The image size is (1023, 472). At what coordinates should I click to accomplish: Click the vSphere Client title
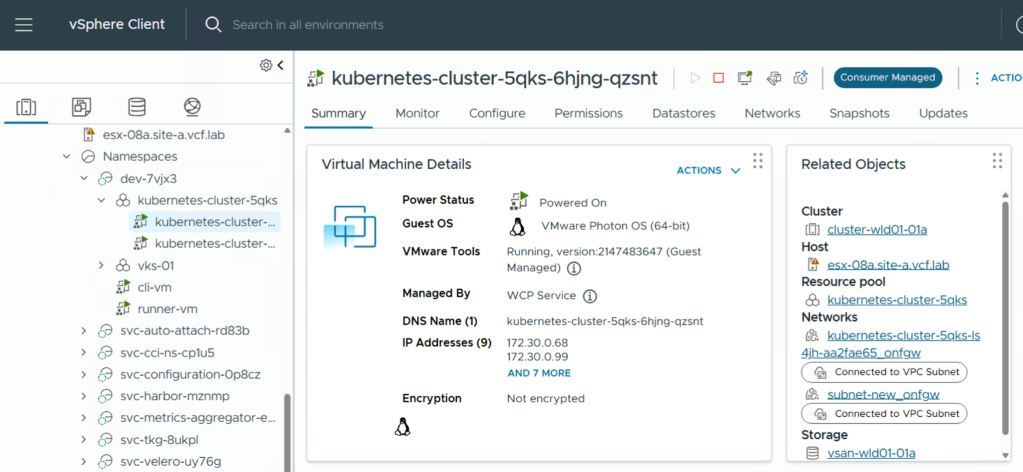(x=117, y=25)
